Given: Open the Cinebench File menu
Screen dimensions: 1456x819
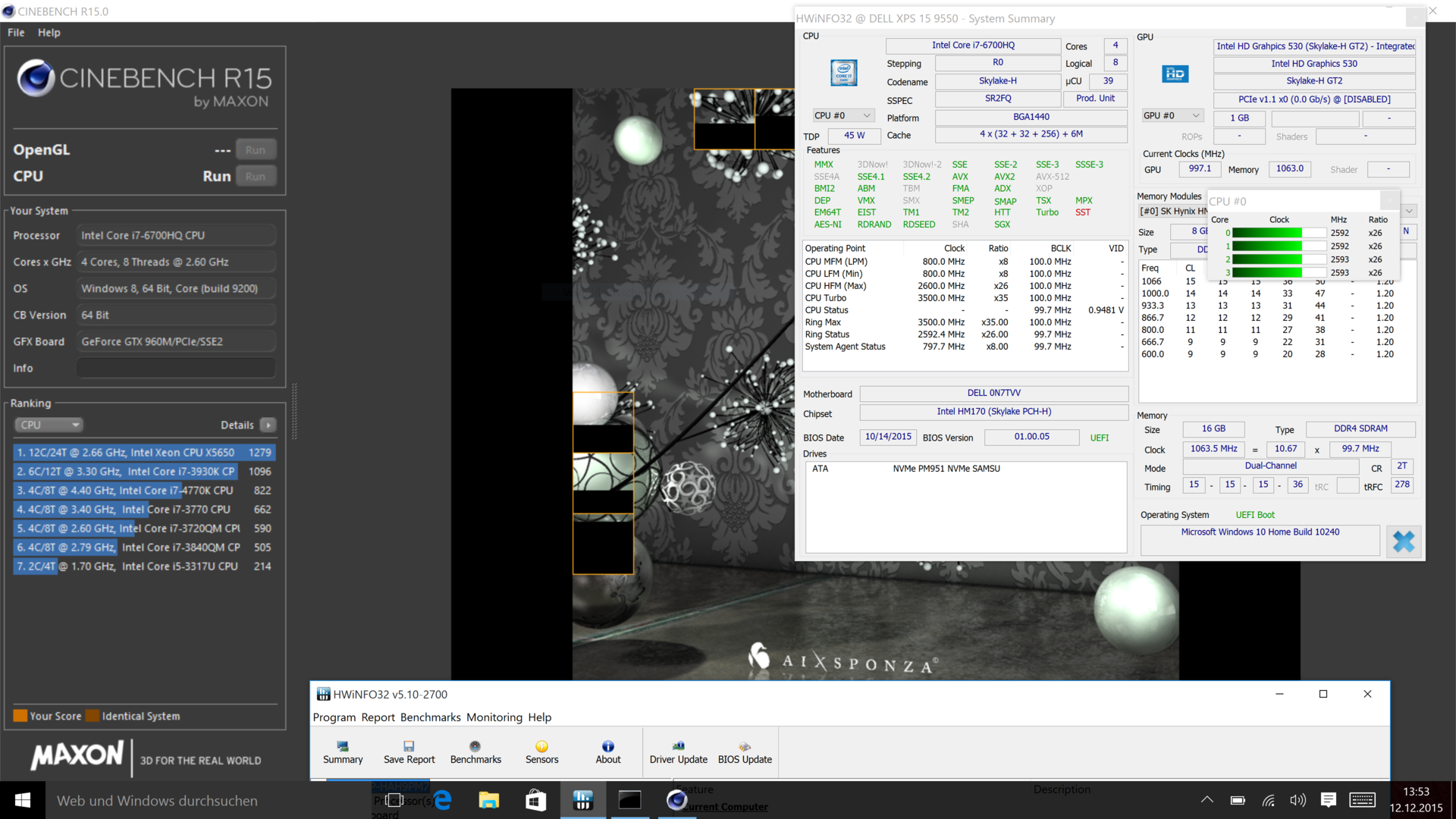Looking at the screenshot, I should point(16,33).
